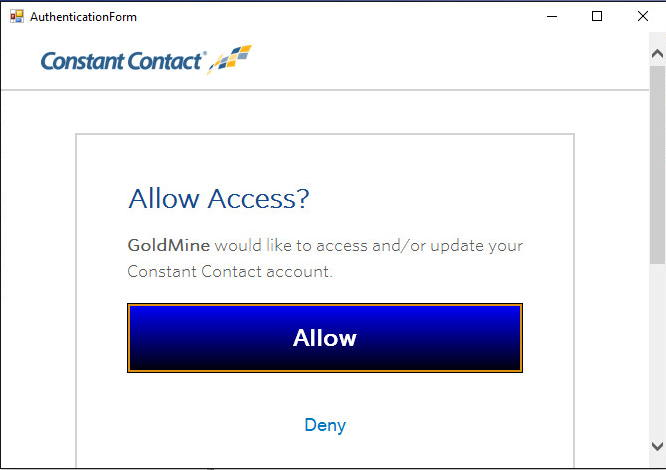Click the AuthenticationForm title text
The image size is (666, 470).
[x=84, y=17]
